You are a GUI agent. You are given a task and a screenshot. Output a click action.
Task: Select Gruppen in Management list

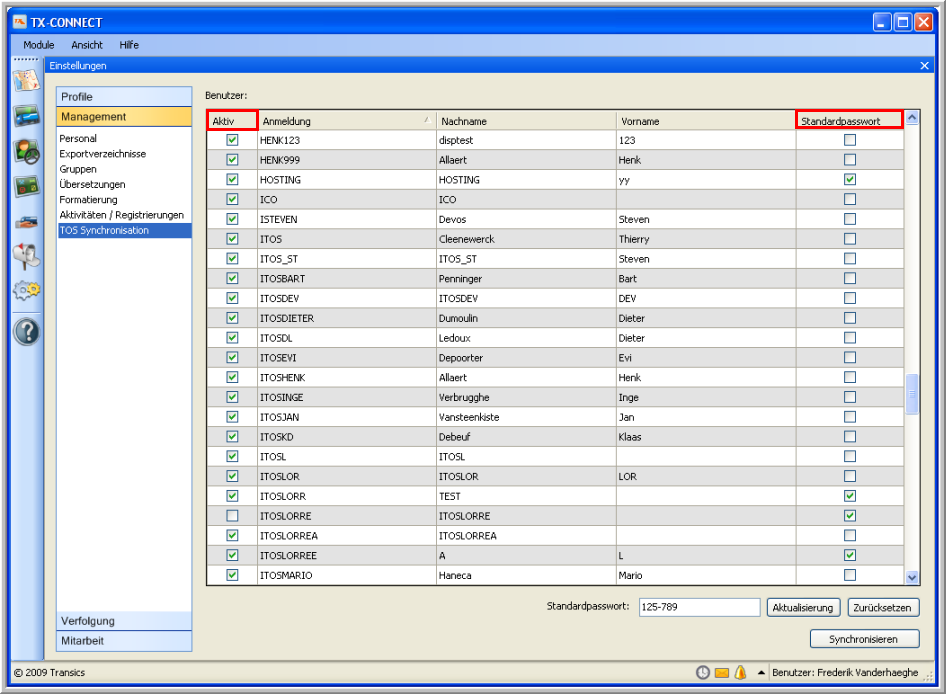point(78,169)
